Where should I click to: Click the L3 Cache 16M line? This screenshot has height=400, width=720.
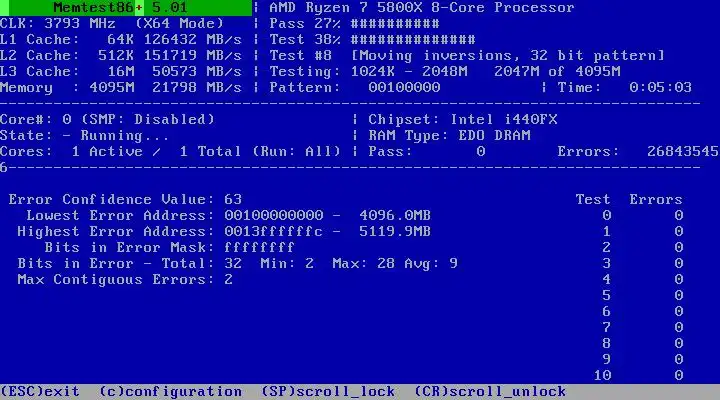click(x=121, y=72)
